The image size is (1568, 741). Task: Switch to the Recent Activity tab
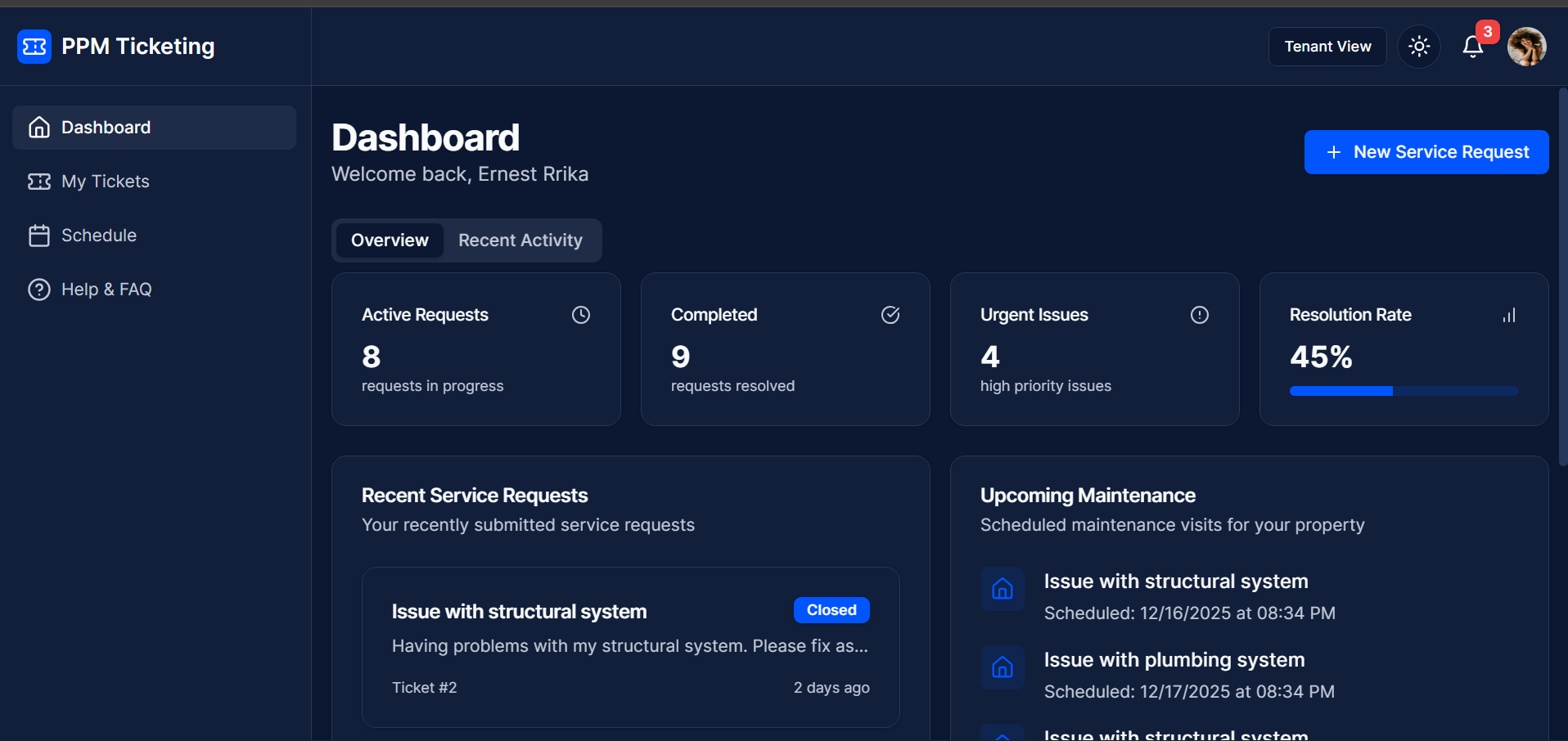(x=520, y=240)
